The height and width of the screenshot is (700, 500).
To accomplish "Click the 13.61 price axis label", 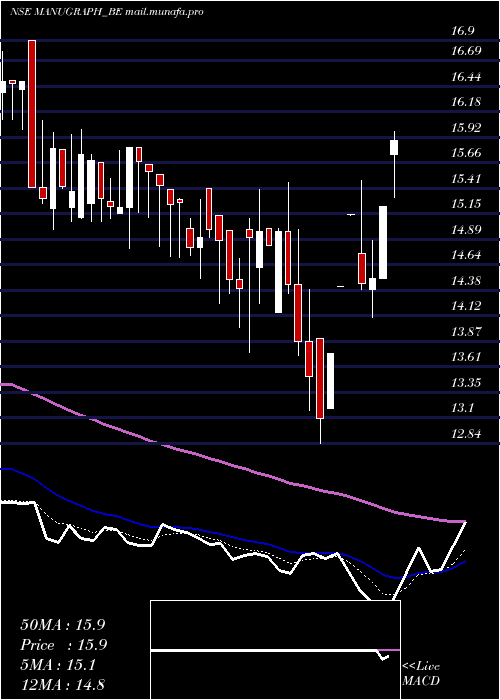I will tap(466, 357).
